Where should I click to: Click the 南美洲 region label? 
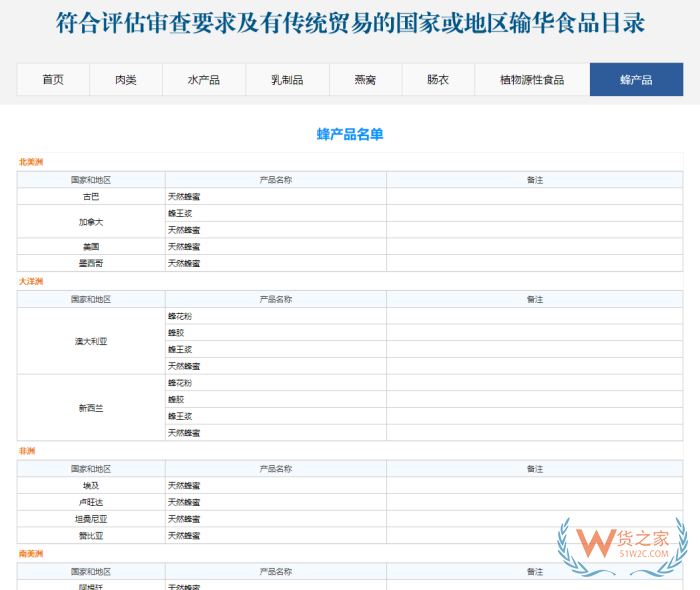[31, 554]
